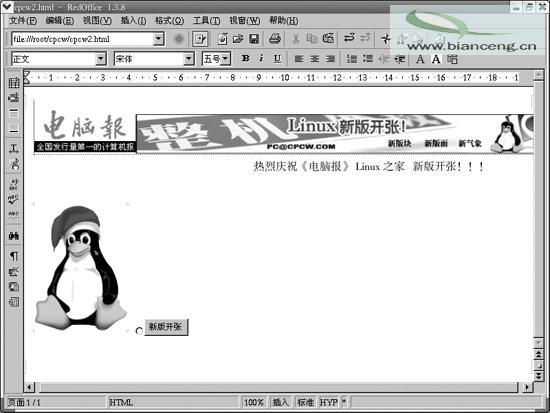Click the vertical scrollbar down arrow

538,343
